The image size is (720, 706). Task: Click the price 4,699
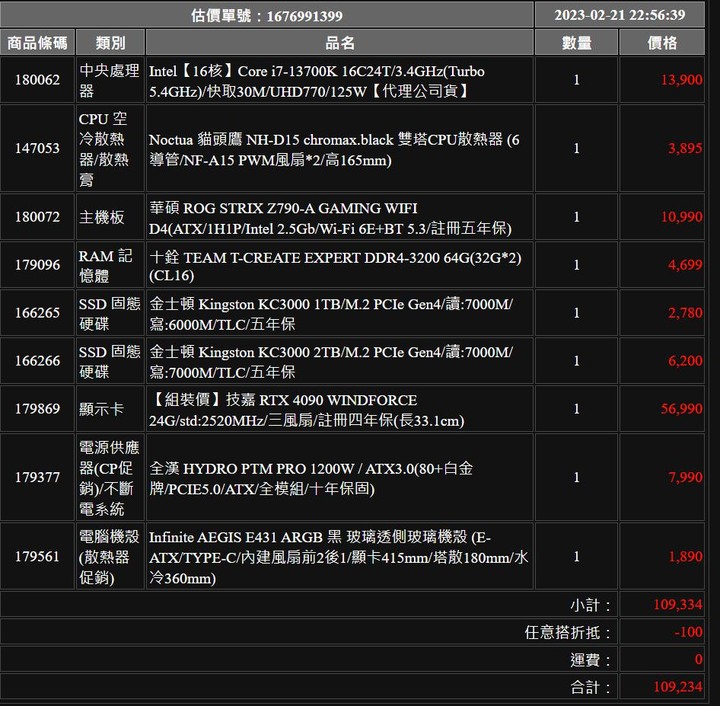[x=685, y=265]
